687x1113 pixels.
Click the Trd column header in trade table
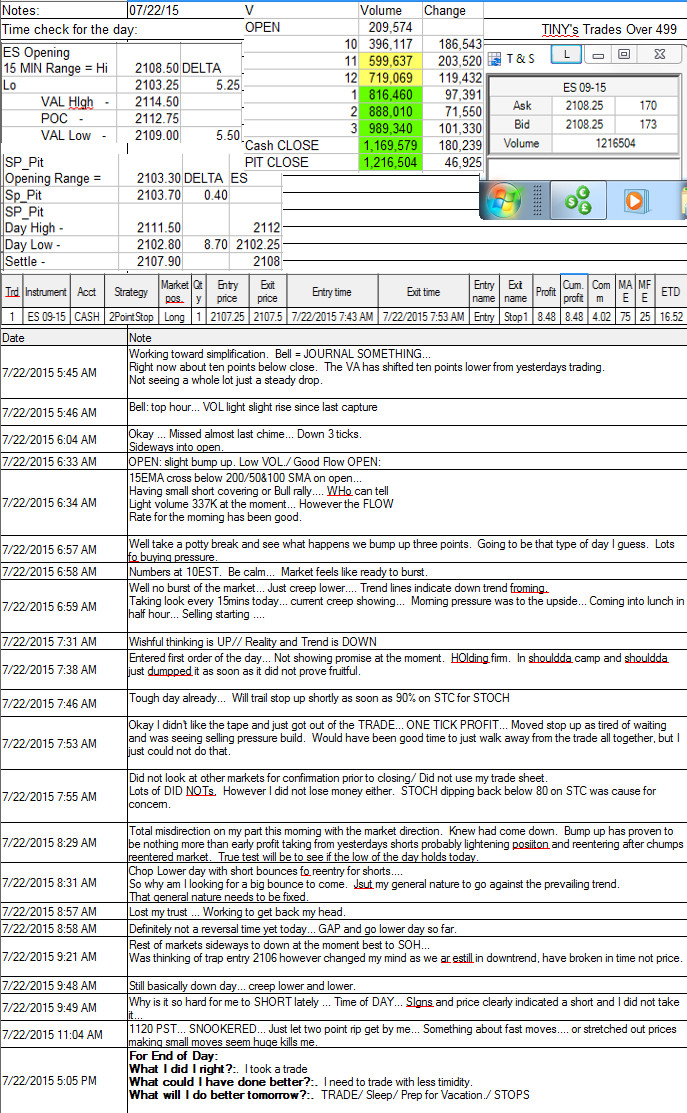click(12, 292)
